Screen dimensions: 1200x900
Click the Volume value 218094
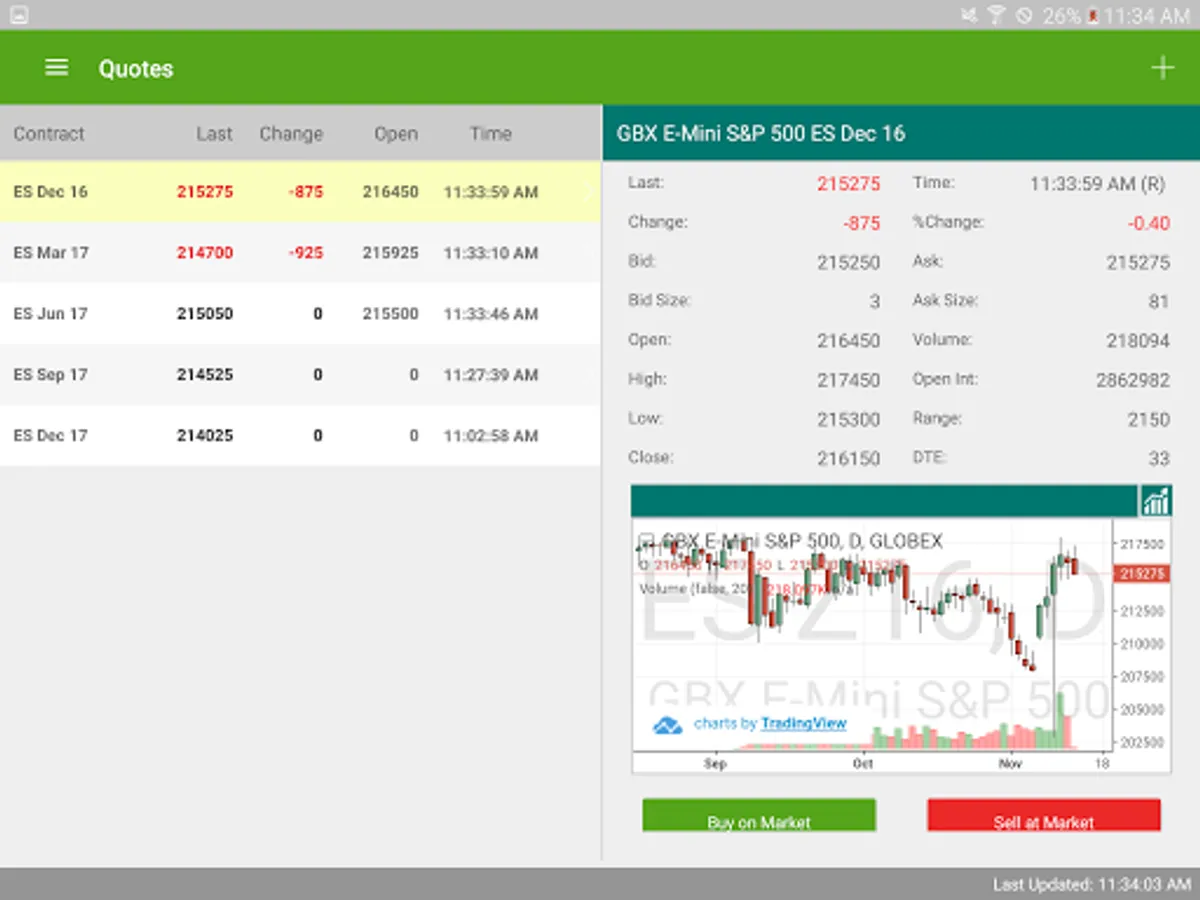click(1138, 341)
